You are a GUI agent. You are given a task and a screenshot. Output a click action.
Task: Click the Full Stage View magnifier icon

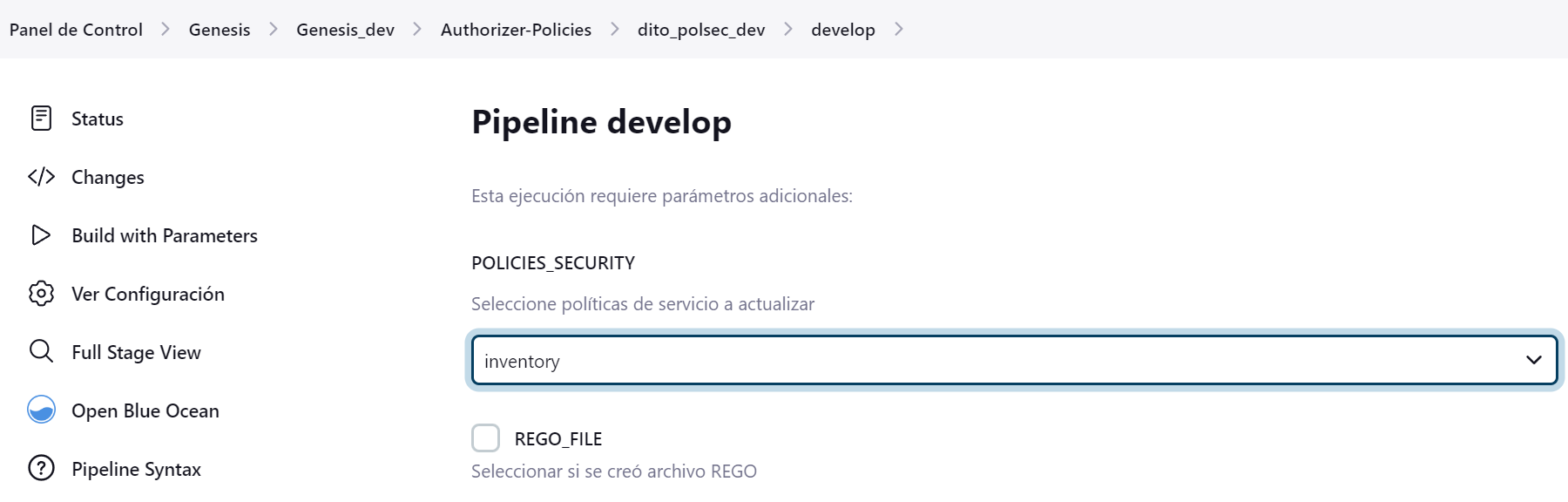[41, 351]
